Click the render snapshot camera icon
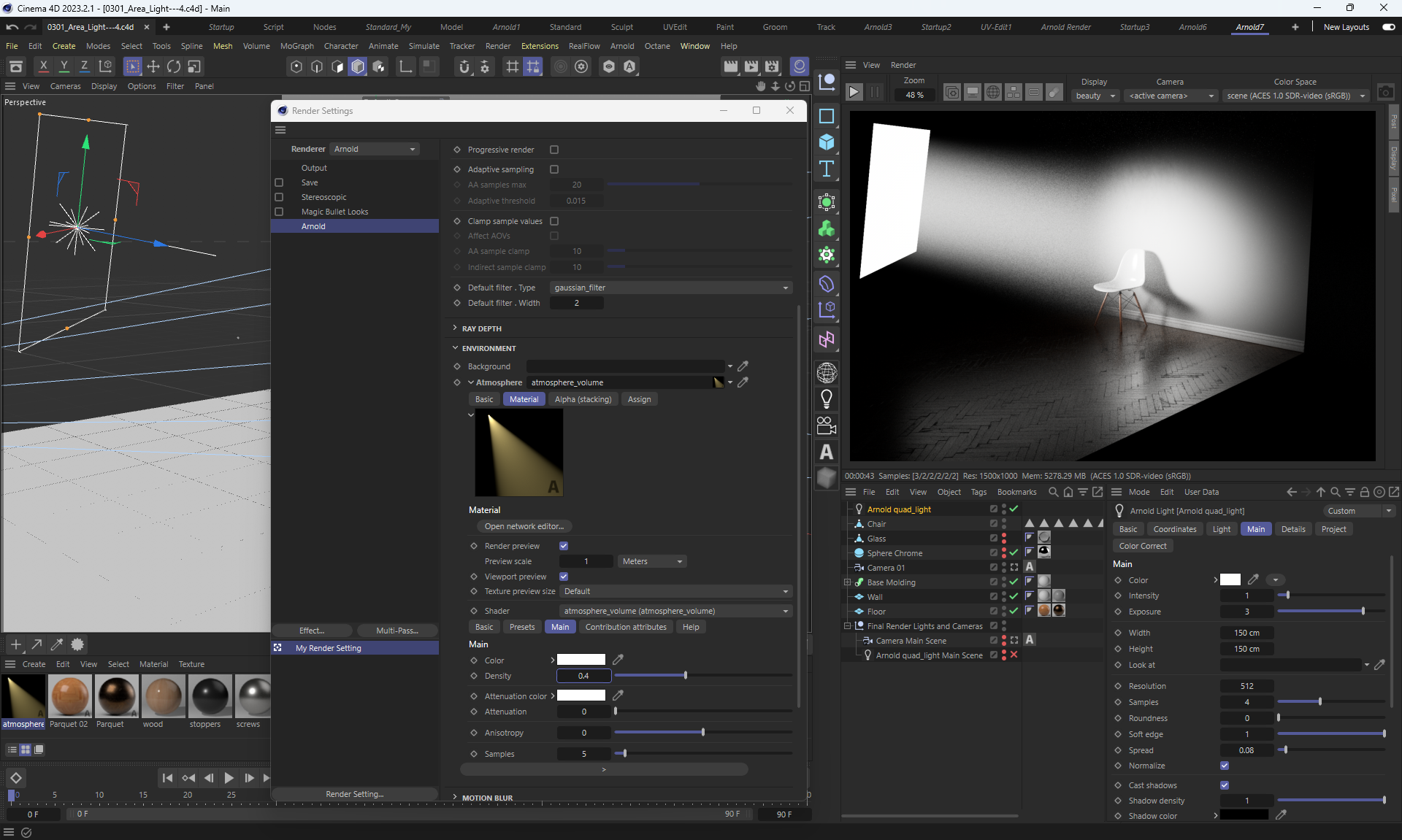 click(1385, 93)
